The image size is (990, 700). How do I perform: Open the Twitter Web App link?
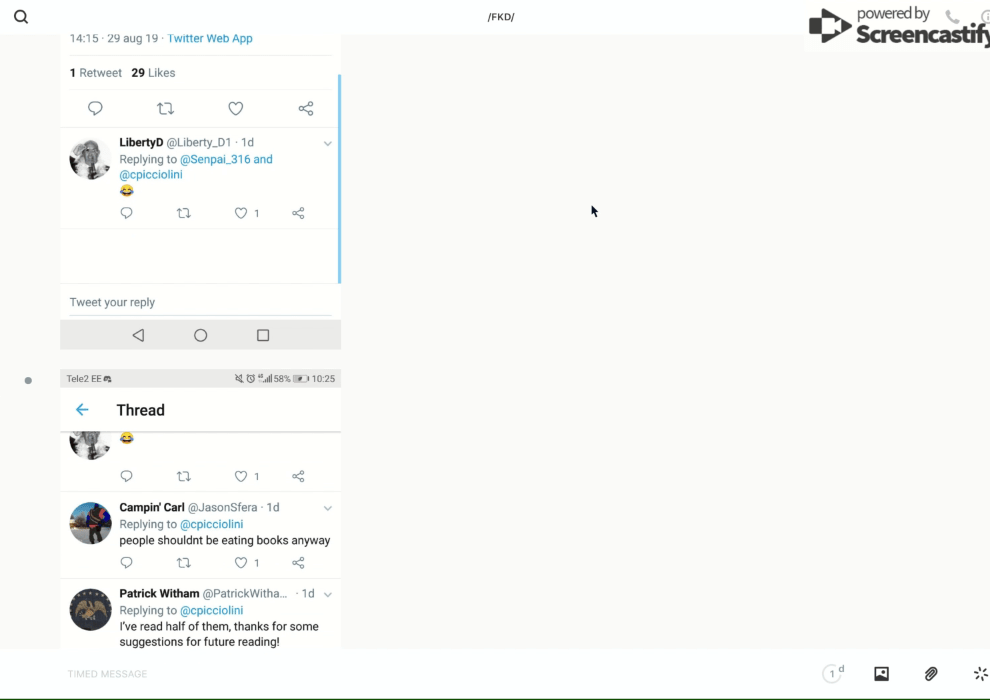point(210,39)
